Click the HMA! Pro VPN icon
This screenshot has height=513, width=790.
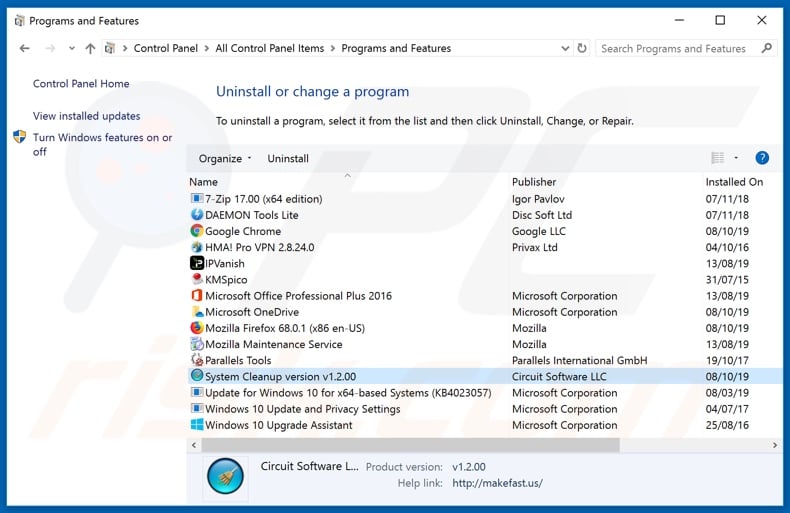click(196, 247)
